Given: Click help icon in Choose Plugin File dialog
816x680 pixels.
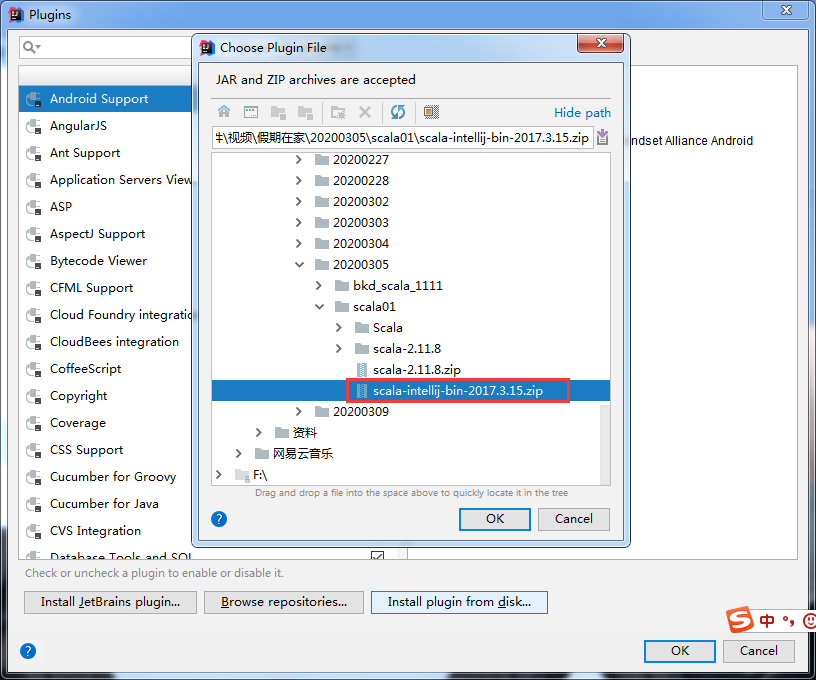Looking at the screenshot, I should click(x=219, y=519).
